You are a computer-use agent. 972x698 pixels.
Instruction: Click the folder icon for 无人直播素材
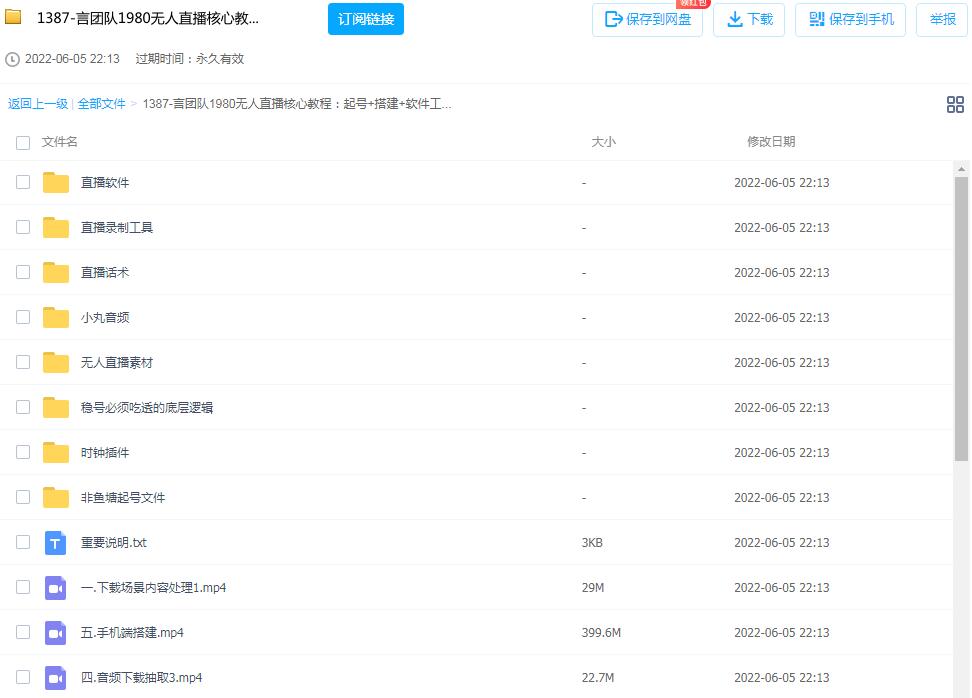coord(56,362)
